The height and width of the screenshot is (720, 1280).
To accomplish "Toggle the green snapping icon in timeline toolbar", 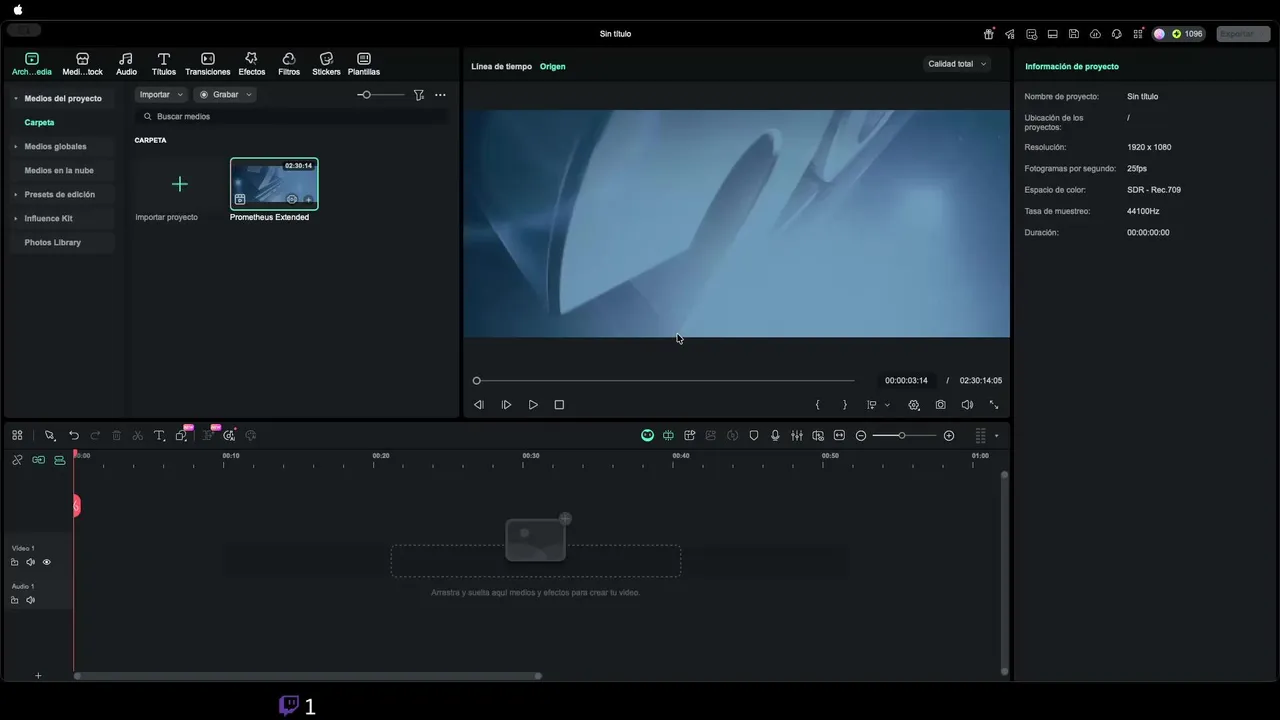I will point(668,436).
